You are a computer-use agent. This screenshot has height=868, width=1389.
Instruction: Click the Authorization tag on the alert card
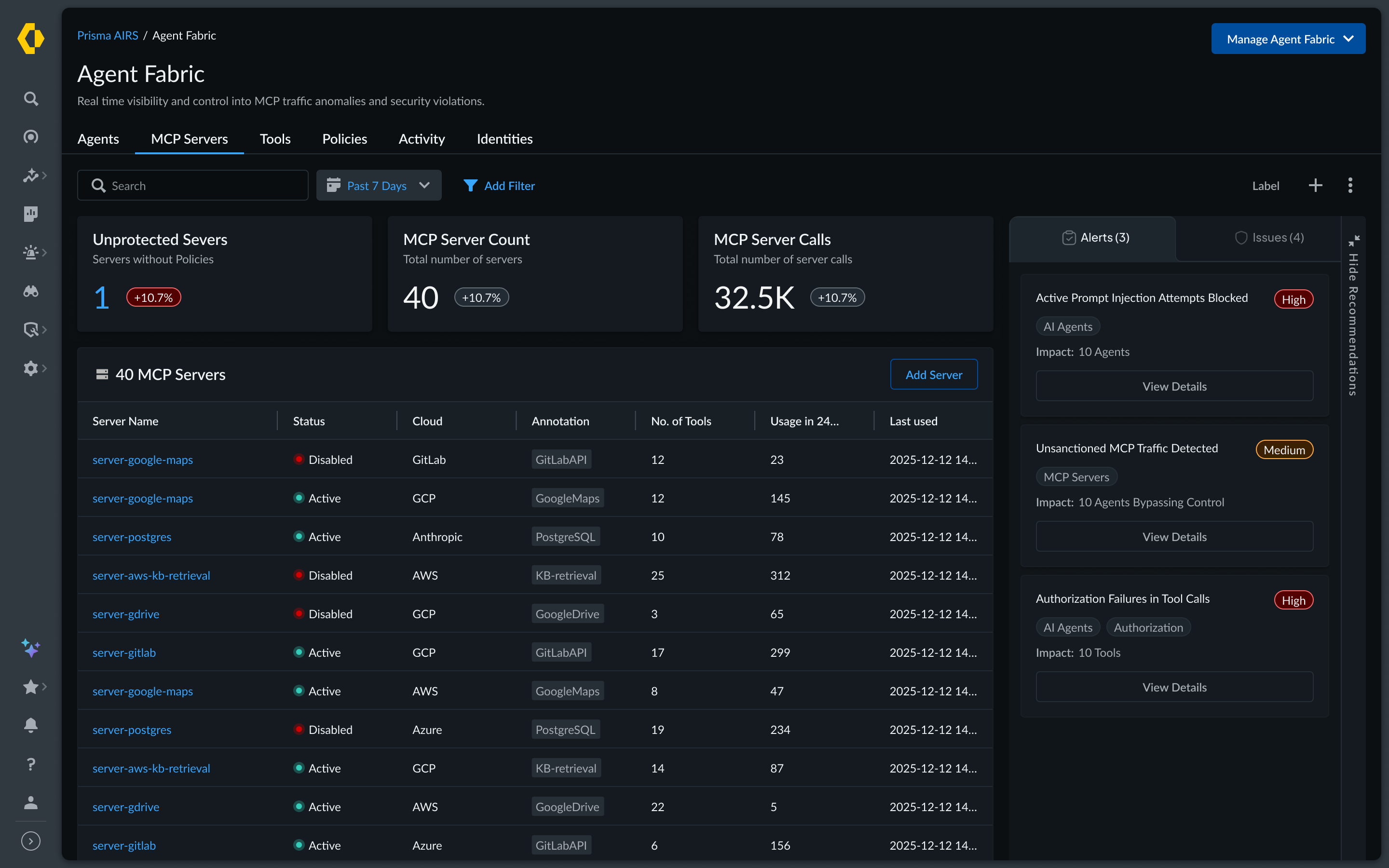(1148, 627)
